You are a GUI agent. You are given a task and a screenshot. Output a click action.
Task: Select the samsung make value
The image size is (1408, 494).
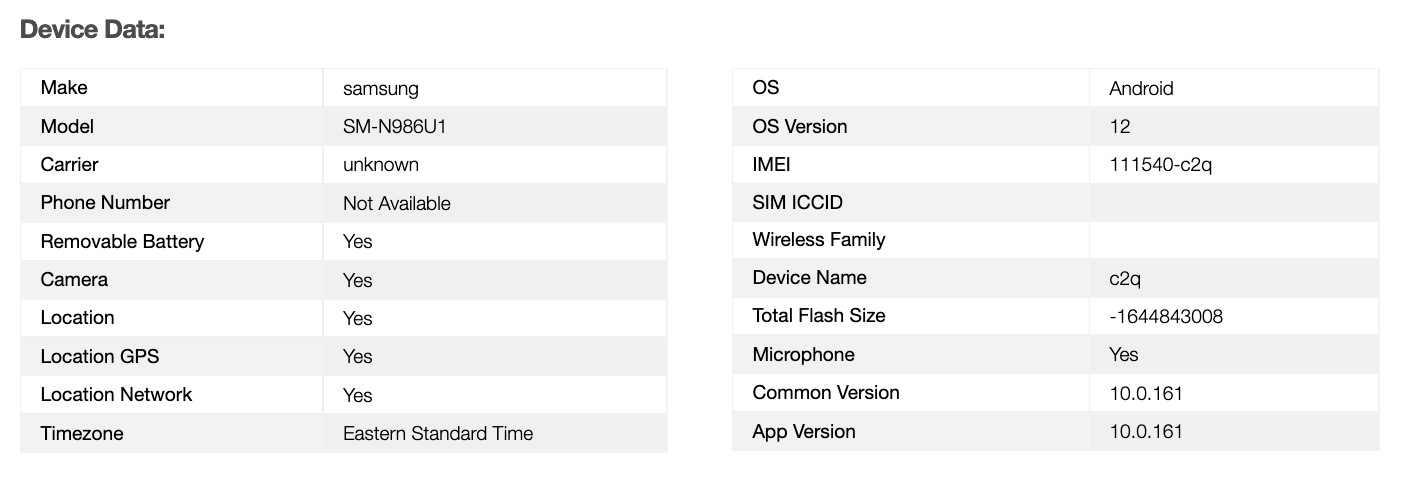[380, 88]
